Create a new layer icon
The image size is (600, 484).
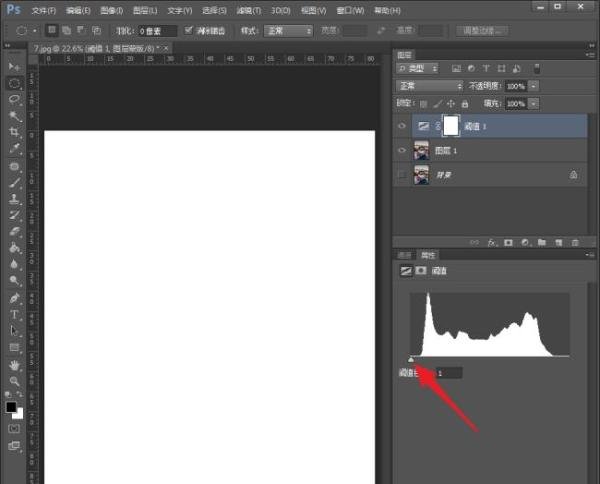click(559, 242)
